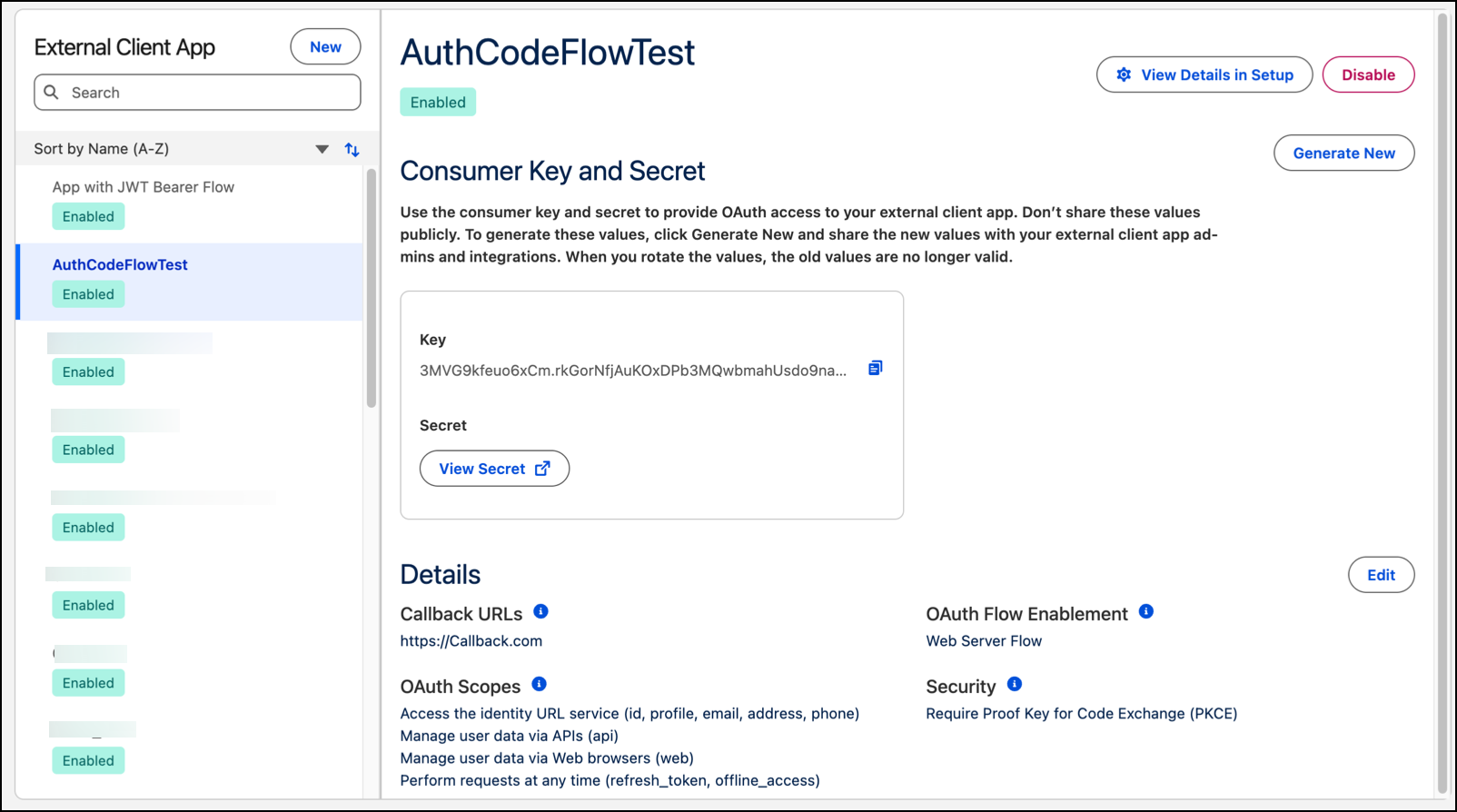The width and height of the screenshot is (1457, 812).
Task: Copy the consumer key using copy icon
Action: pos(875,368)
